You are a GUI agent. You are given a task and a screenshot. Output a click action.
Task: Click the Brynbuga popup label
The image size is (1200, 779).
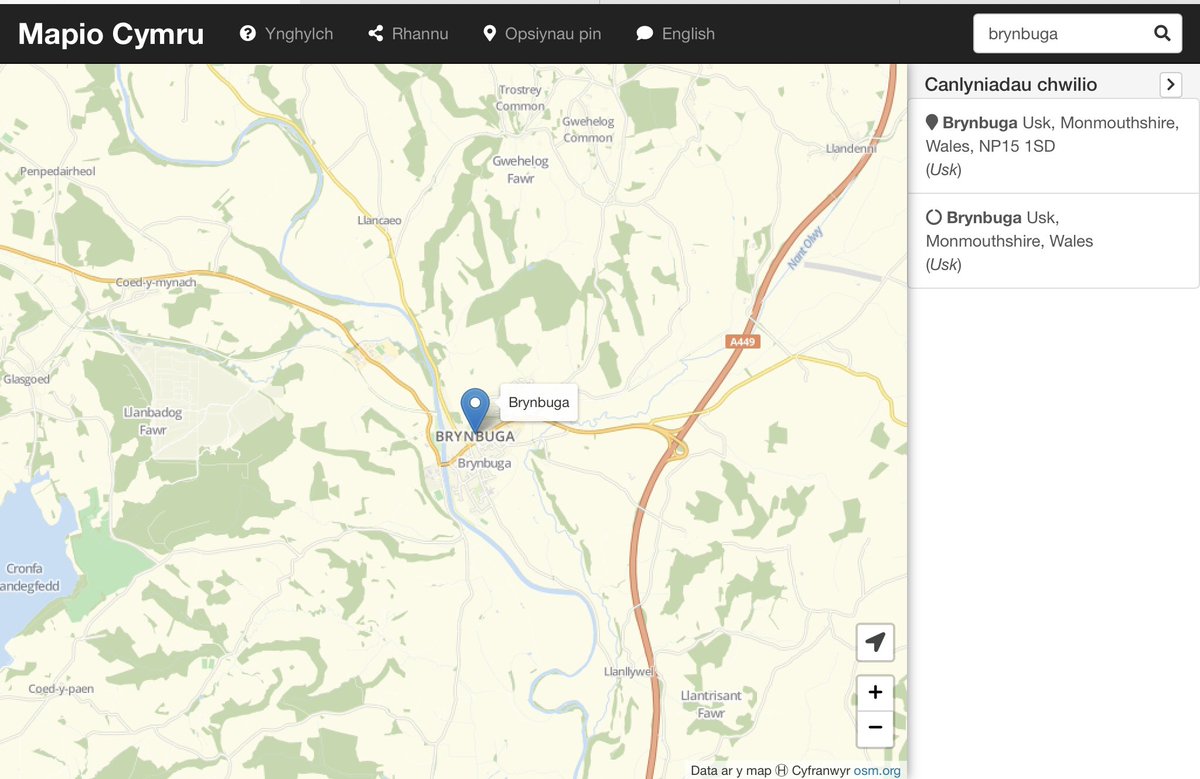(538, 402)
